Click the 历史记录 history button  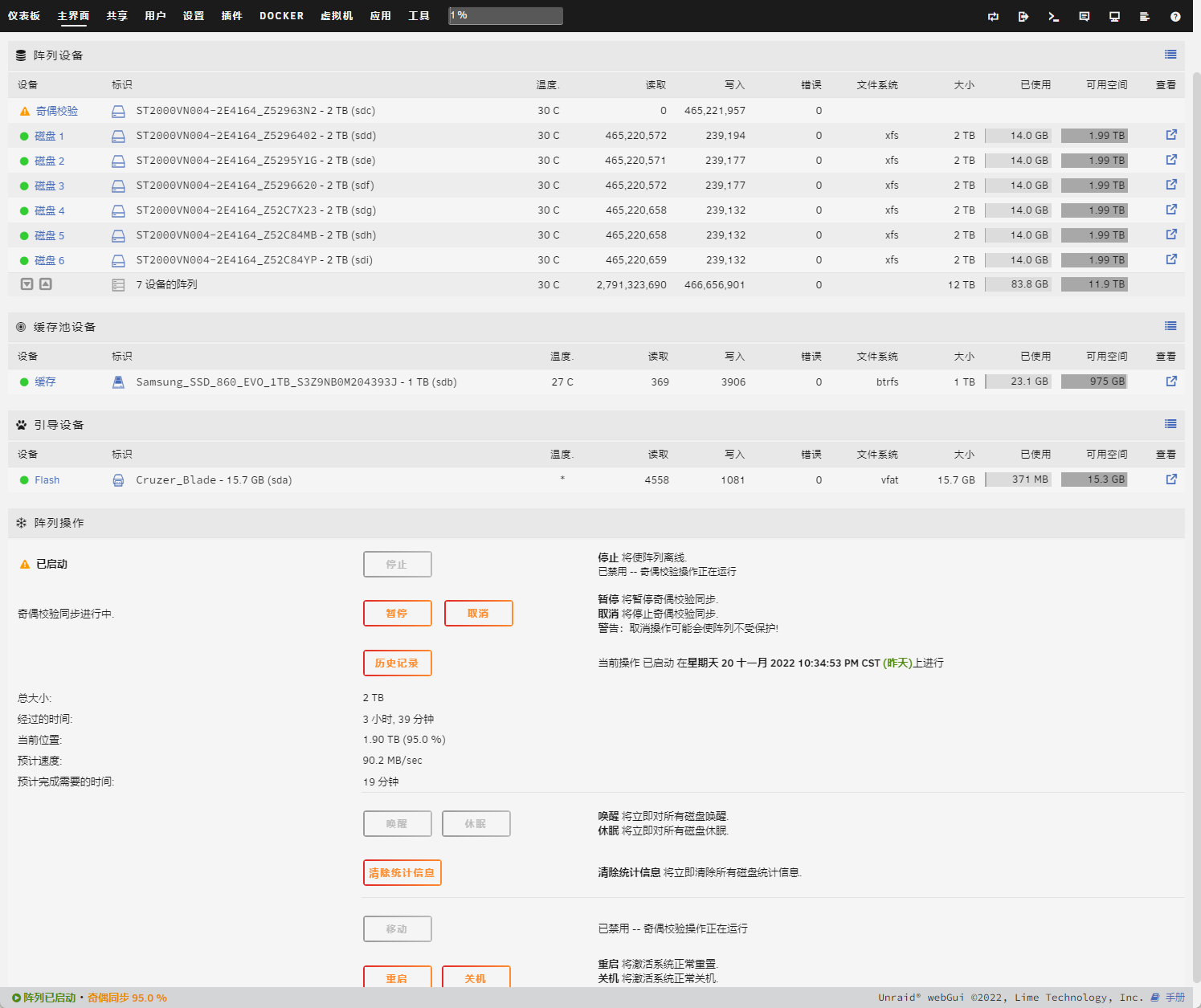point(397,663)
